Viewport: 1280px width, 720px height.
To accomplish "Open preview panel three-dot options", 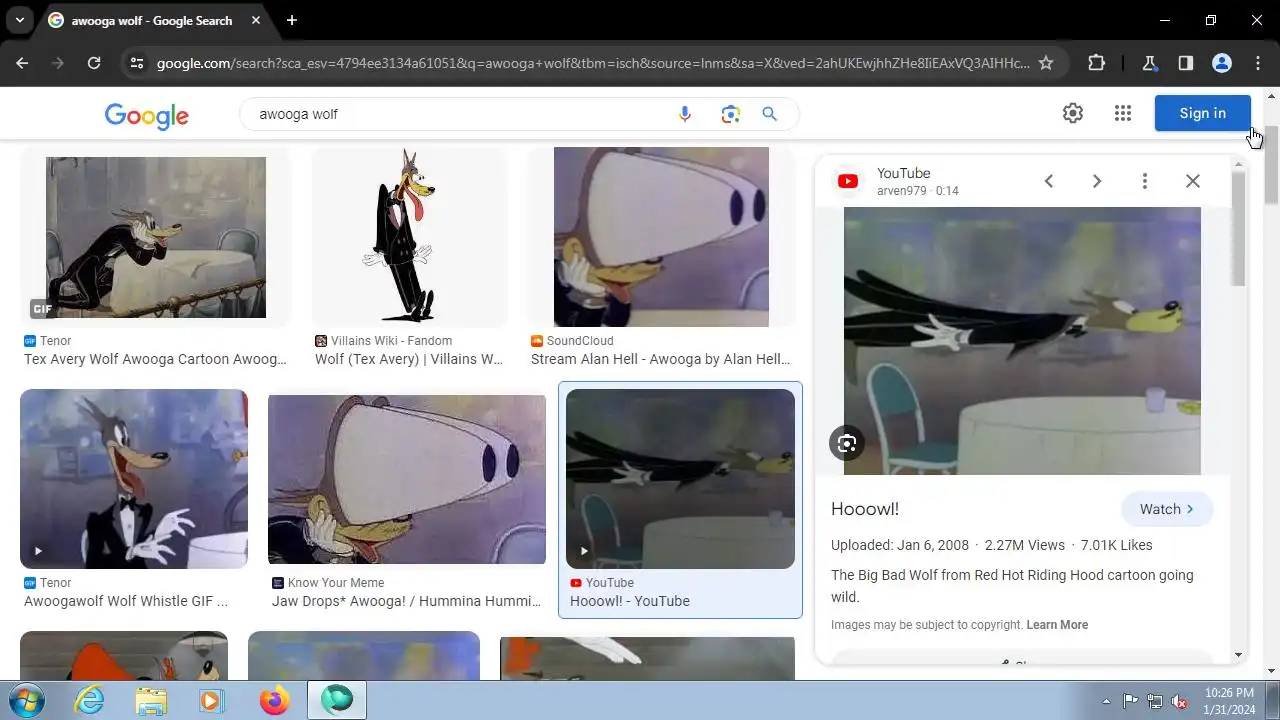I will [1145, 181].
